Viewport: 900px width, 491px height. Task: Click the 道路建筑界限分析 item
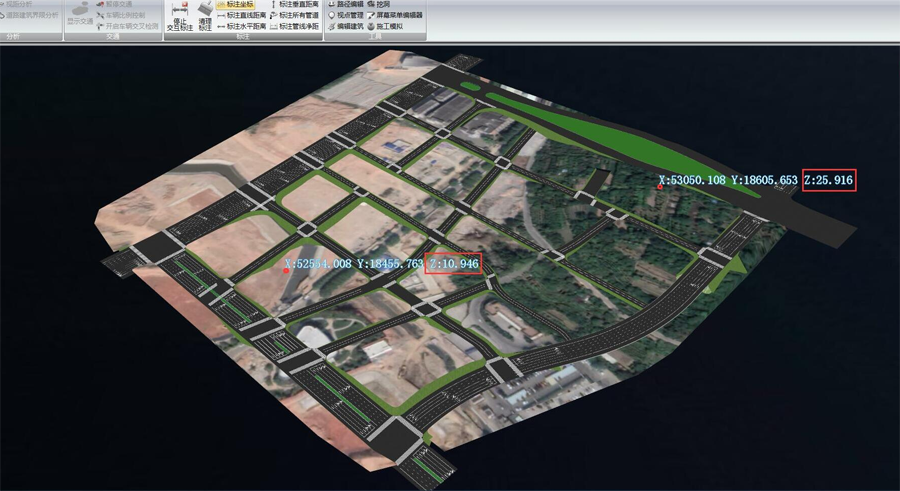(x=29, y=16)
